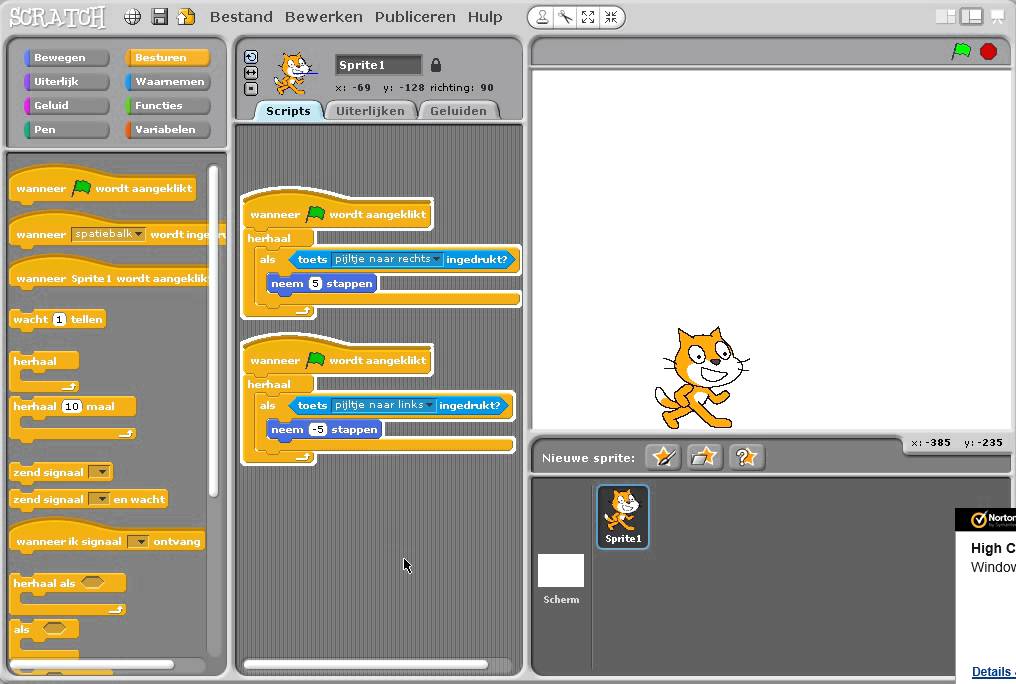
Task: Click palette 'wanneer groene vlag wordt aangeklikt' block
Action: click(x=102, y=185)
